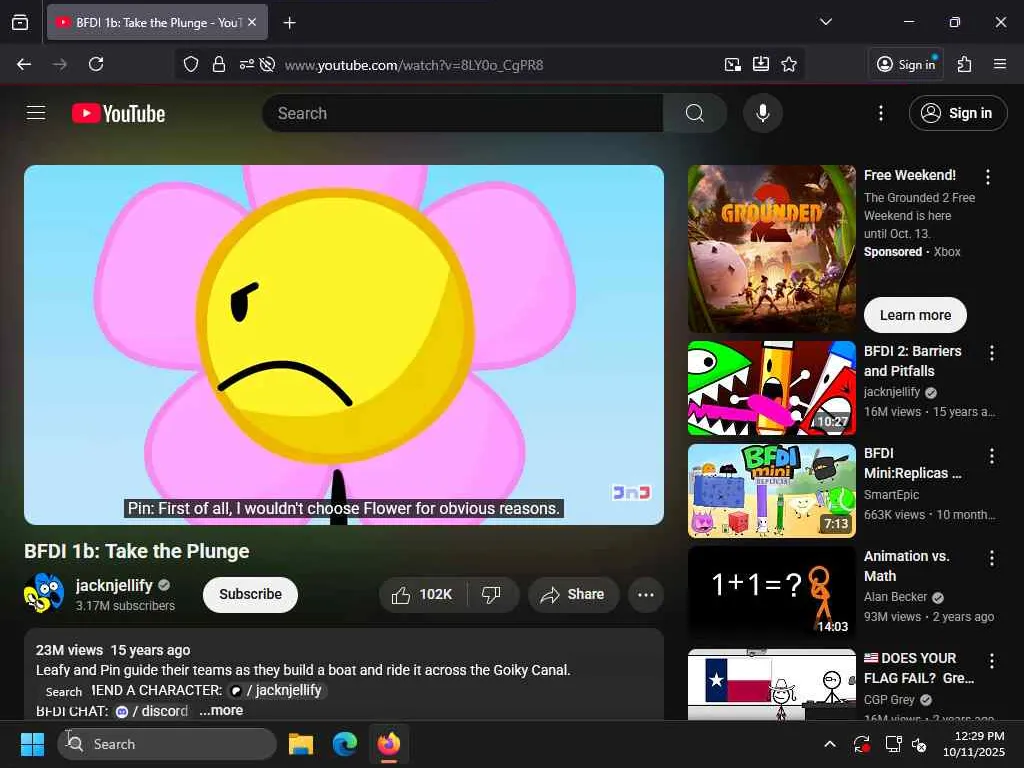
Task: Click the install/download icon in address bar
Action: pyautogui.click(x=761, y=64)
